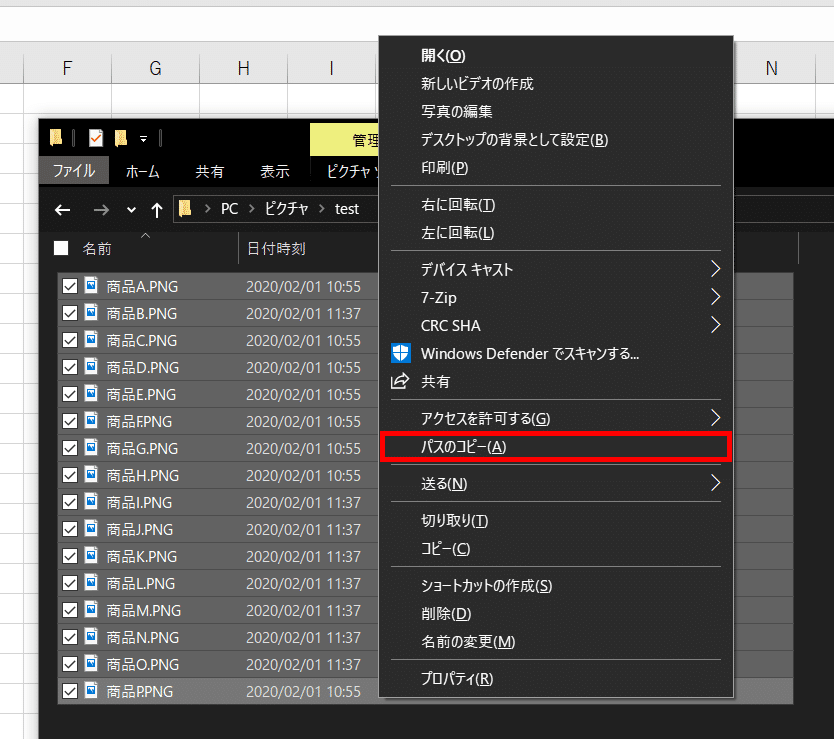Click the folder icon in the Explorer title bar
The height and width of the screenshot is (739, 834).
point(56,138)
